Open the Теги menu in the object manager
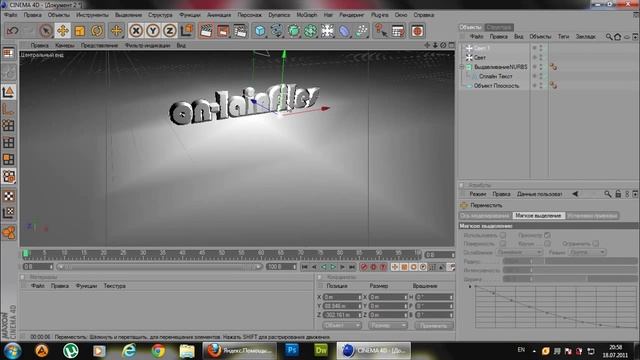Image resolution: width=640 pixels, height=360 pixels. 563,36
